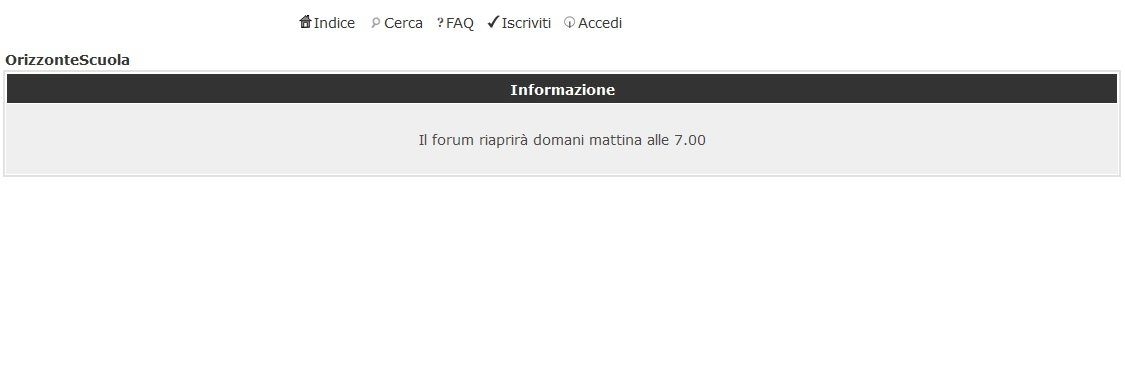The width and height of the screenshot is (1125, 372).
Task: Click the round icon beside Accedi
Action: (x=570, y=23)
